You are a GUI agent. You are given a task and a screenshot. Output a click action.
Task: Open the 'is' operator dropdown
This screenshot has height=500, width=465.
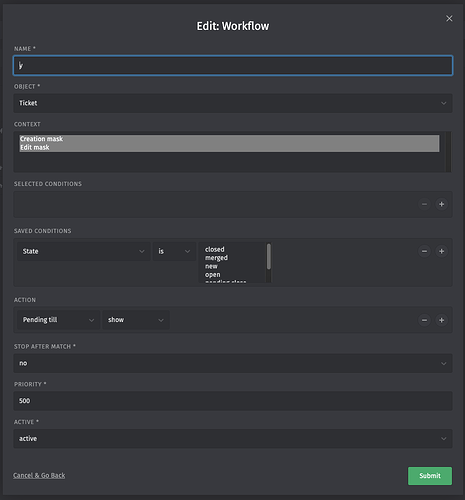pyautogui.click(x=174, y=251)
